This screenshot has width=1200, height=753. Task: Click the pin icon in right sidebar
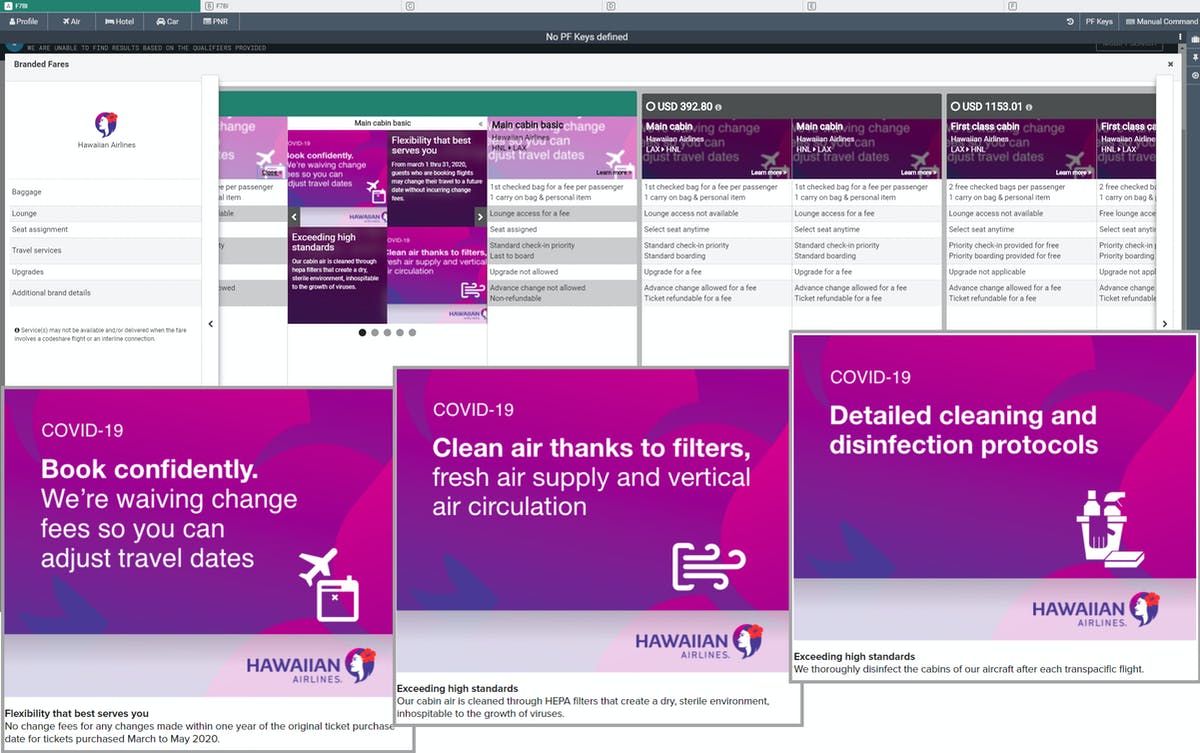point(1194,58)
